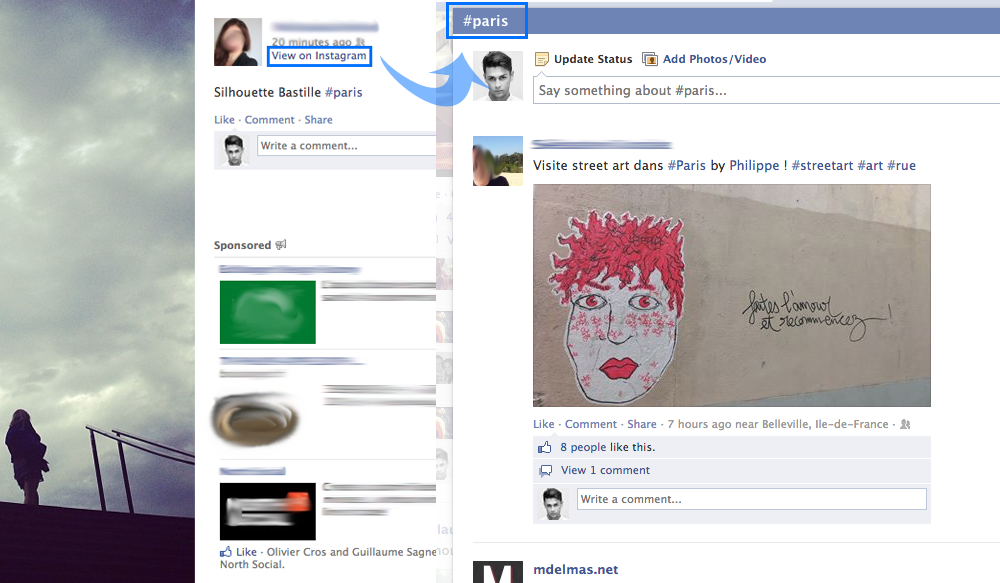Open the green sponsored ad image

(x=268, y=313)
